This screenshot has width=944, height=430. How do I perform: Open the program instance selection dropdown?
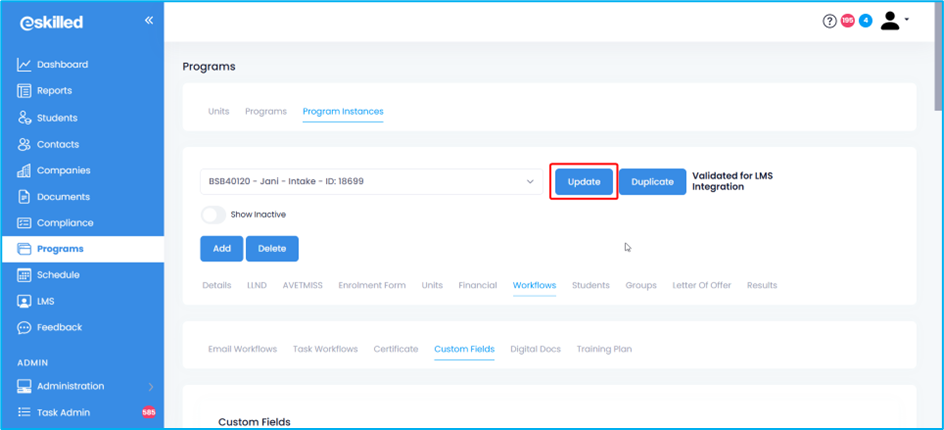tap(371, 182)
